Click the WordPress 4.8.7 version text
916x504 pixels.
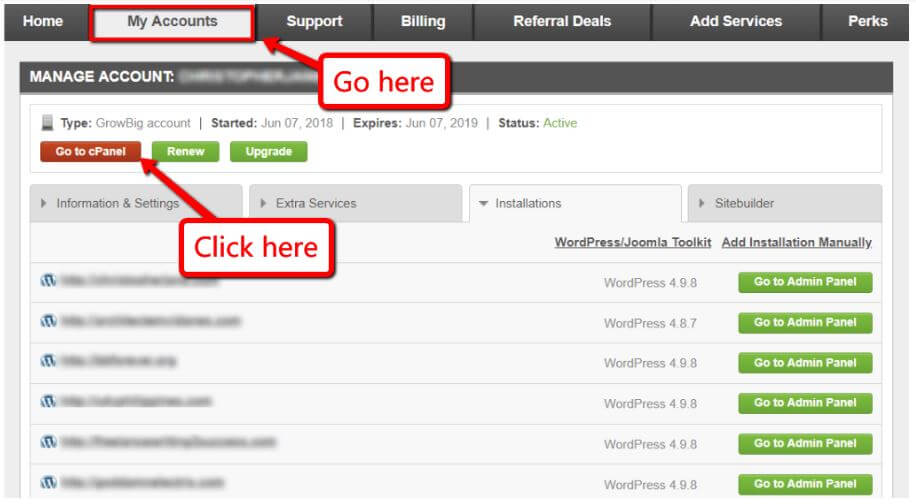650,323
